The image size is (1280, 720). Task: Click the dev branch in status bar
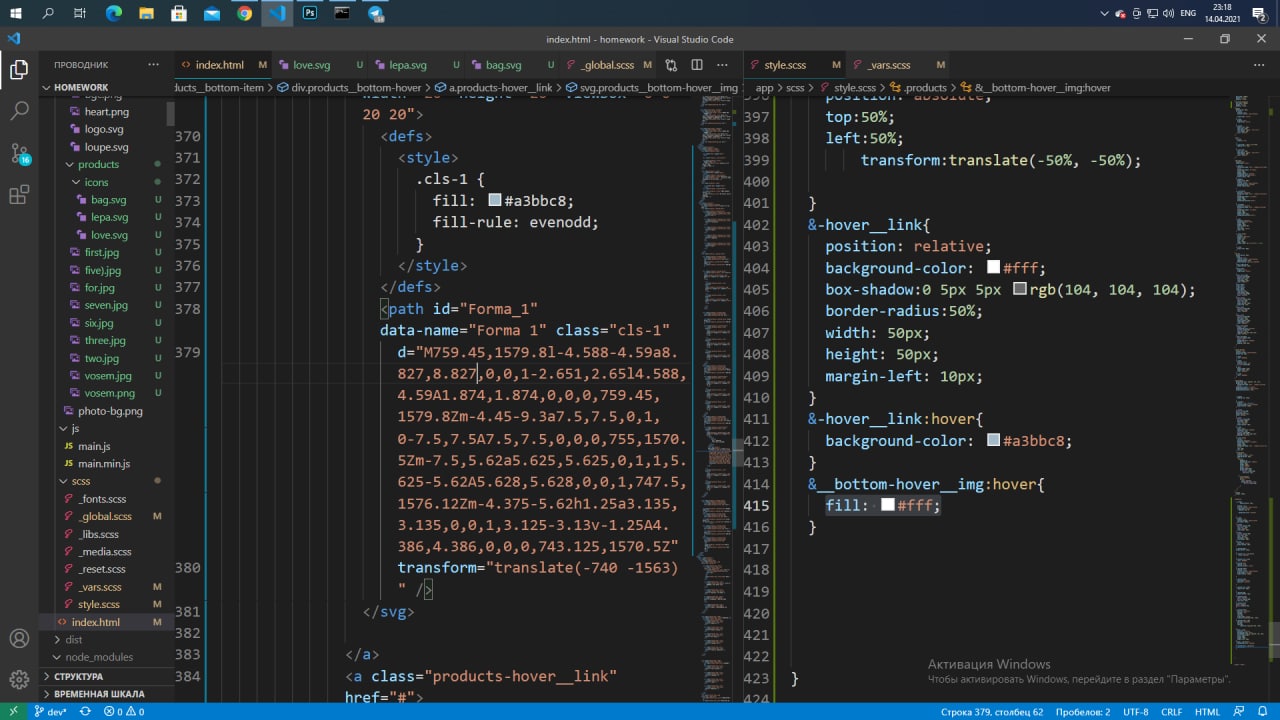tap(51, 712)
